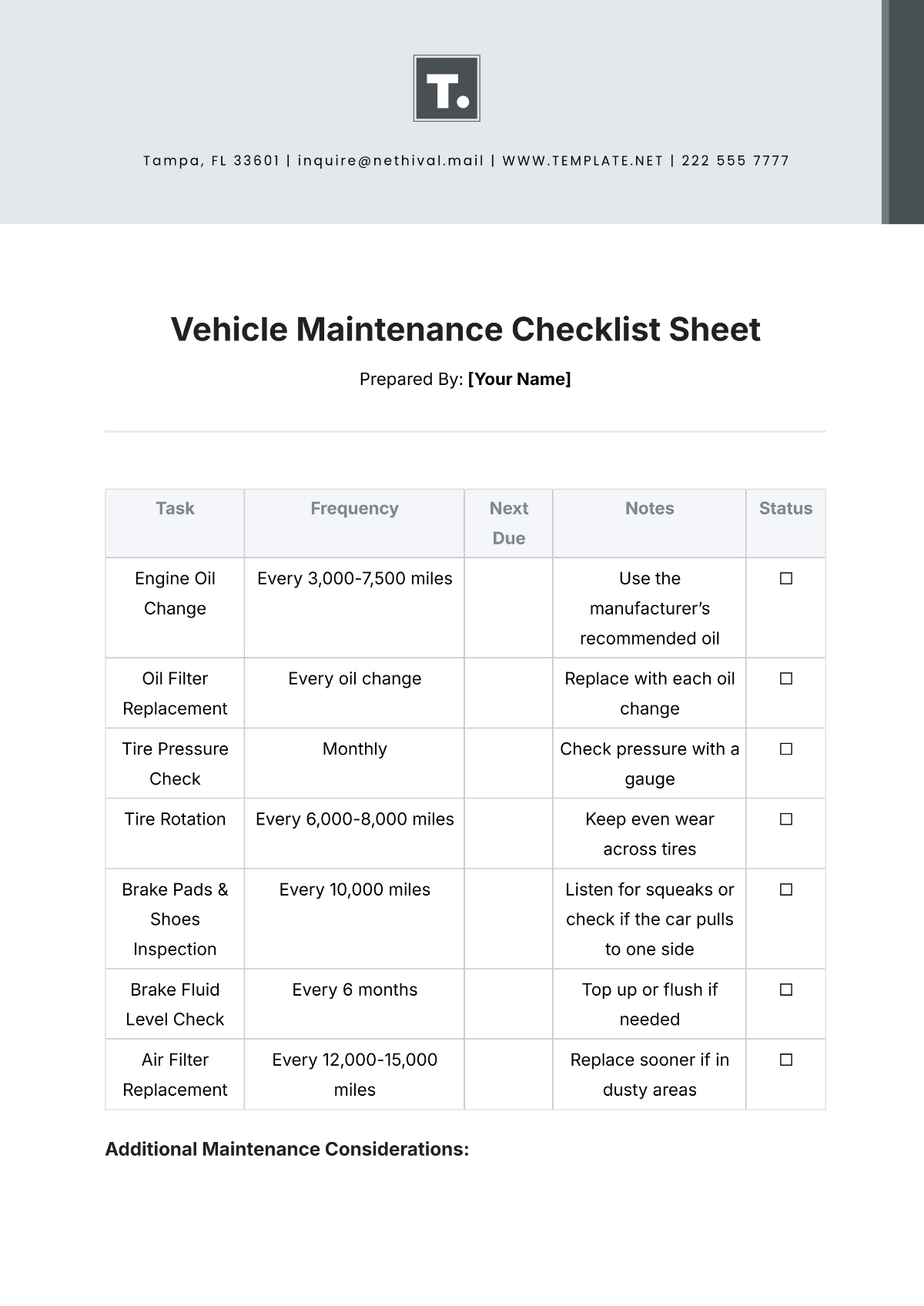Select the [Your Name] placeholder field
Screen dimensions: 924x1306
[519, 379]
